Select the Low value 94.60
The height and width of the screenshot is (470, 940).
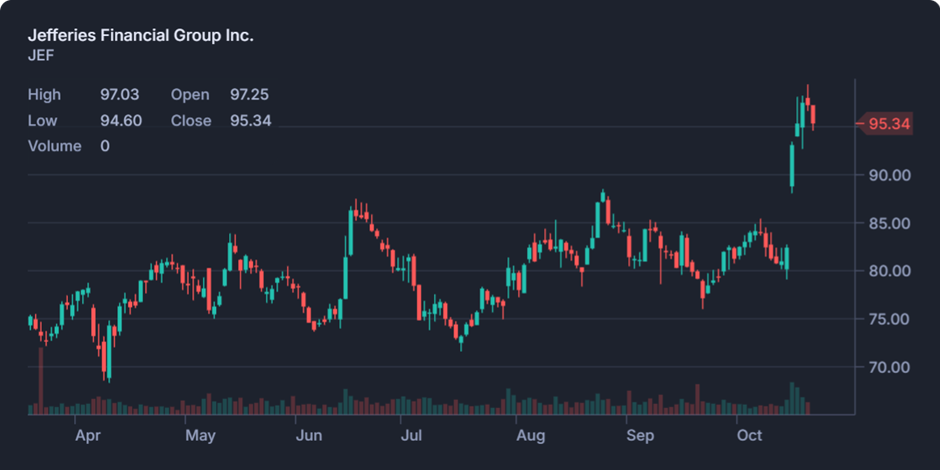pyautogui.click(x=121, y=120)
